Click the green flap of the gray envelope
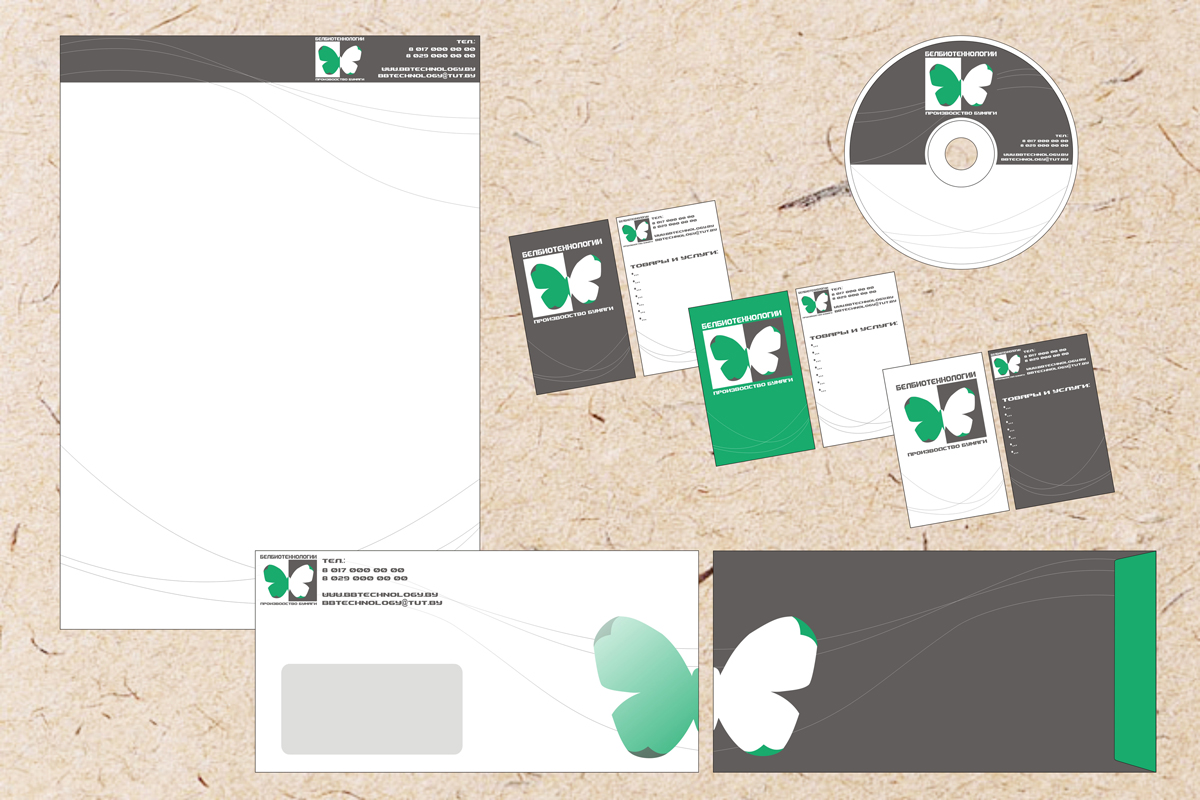The image size is (1200, 800). pyautogui.click(x=1135, y=661)
